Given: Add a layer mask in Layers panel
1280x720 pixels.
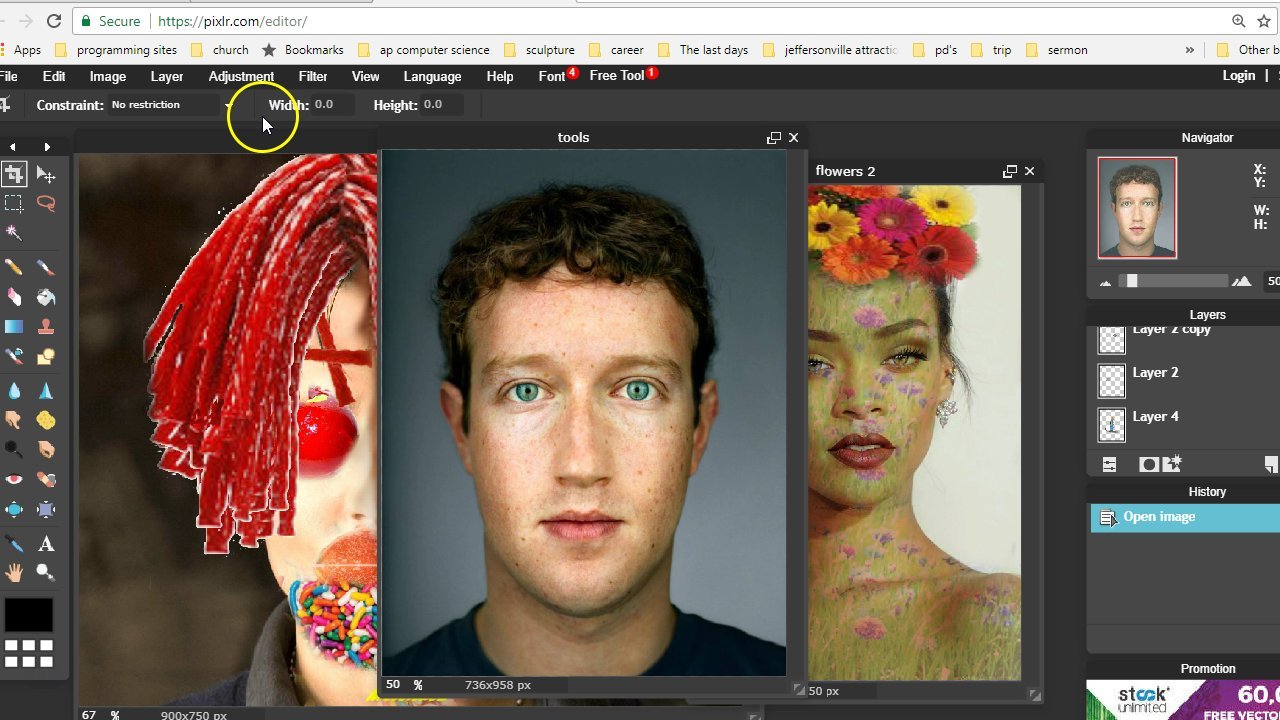Looking at the screenshot, I should 1148,464.
